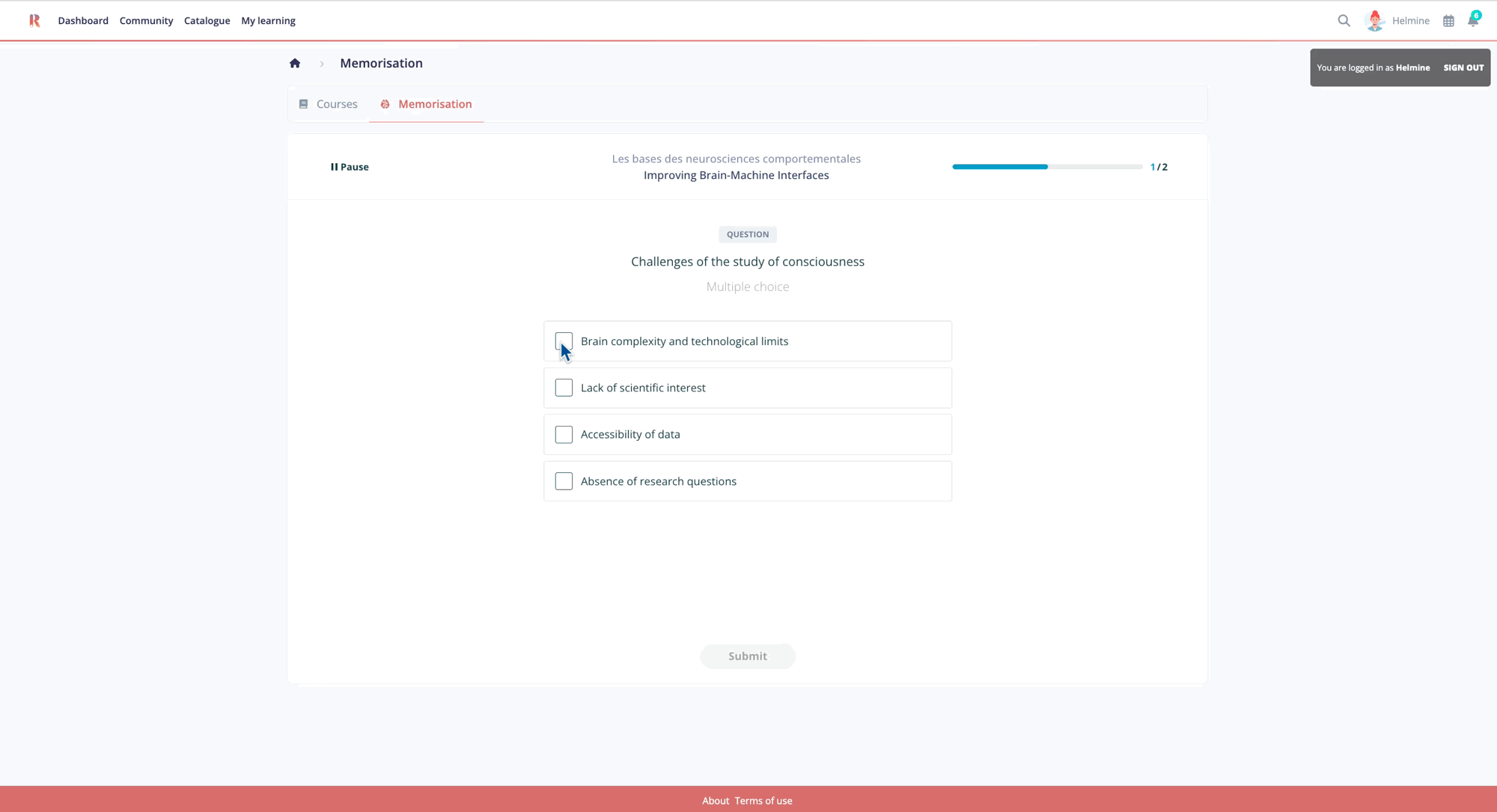Open the search magnifier icon
This screenshot has height=812, width=1497.
pyautogui.click(x=1344, y=20)
